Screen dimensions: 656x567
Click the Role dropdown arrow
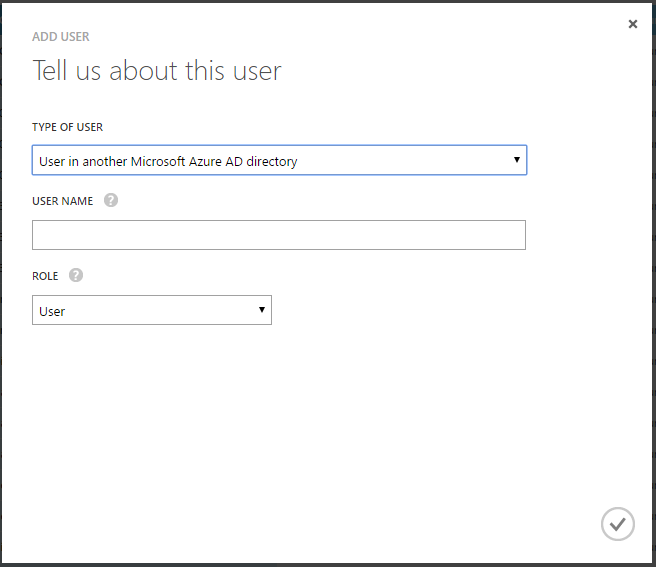pyautogui.click(x=262, y=310)
